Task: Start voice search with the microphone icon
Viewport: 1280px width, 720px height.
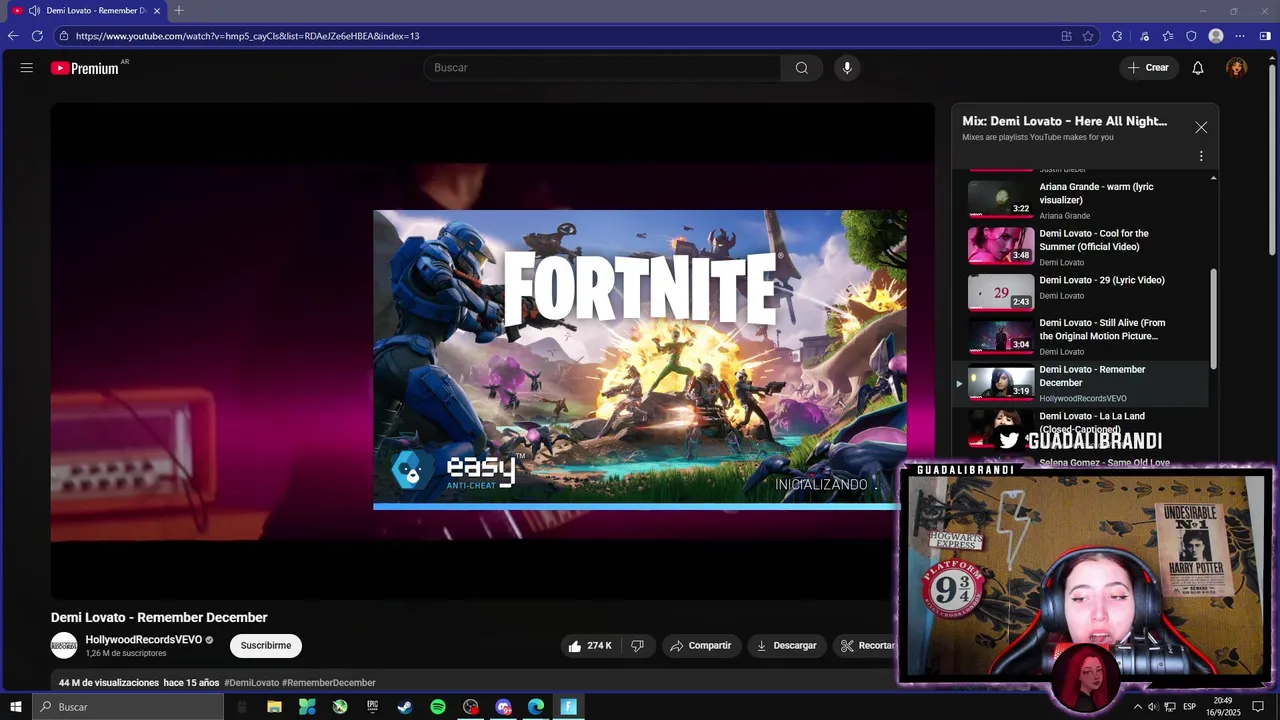Action: [x=847, y=68]
